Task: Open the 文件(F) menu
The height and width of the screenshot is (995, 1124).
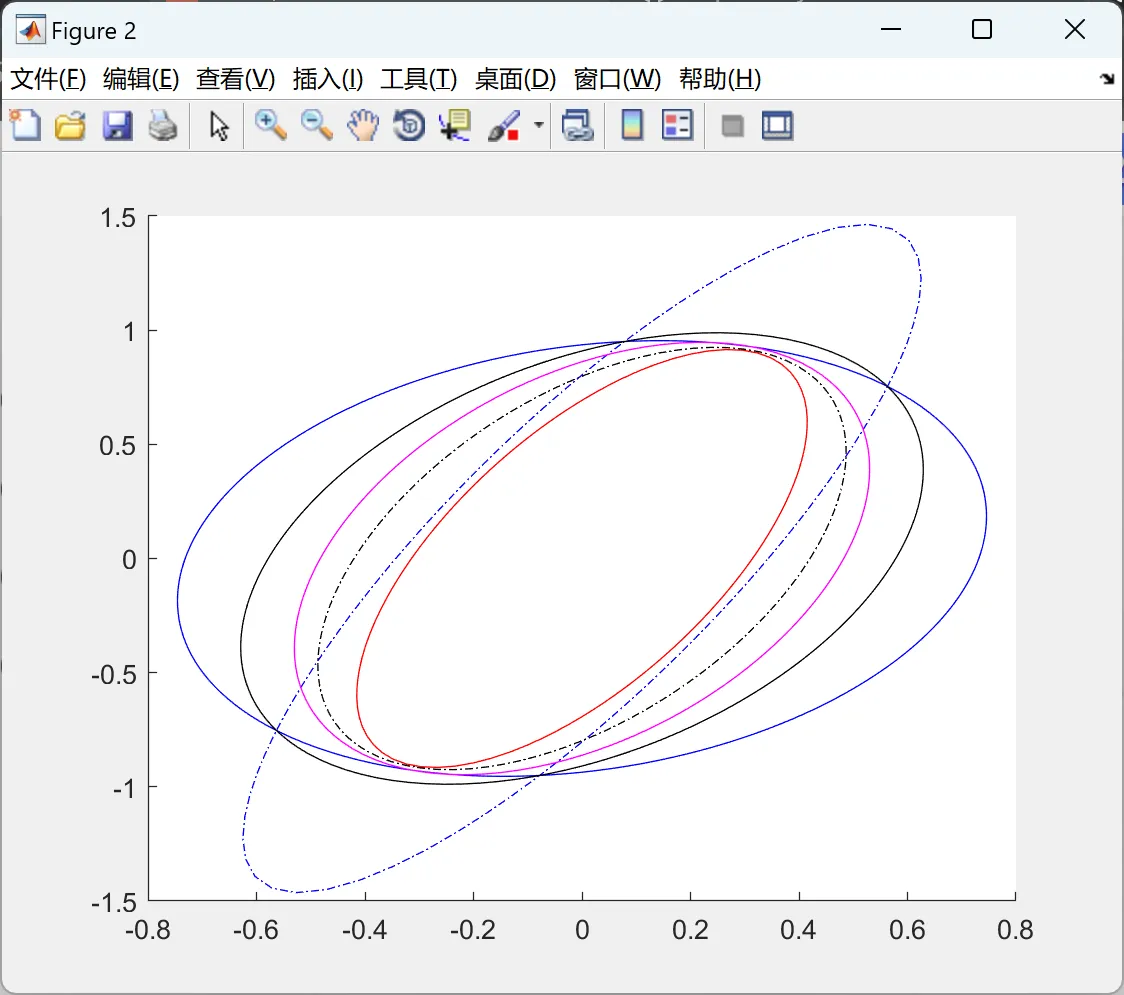Action: (48, 79)
